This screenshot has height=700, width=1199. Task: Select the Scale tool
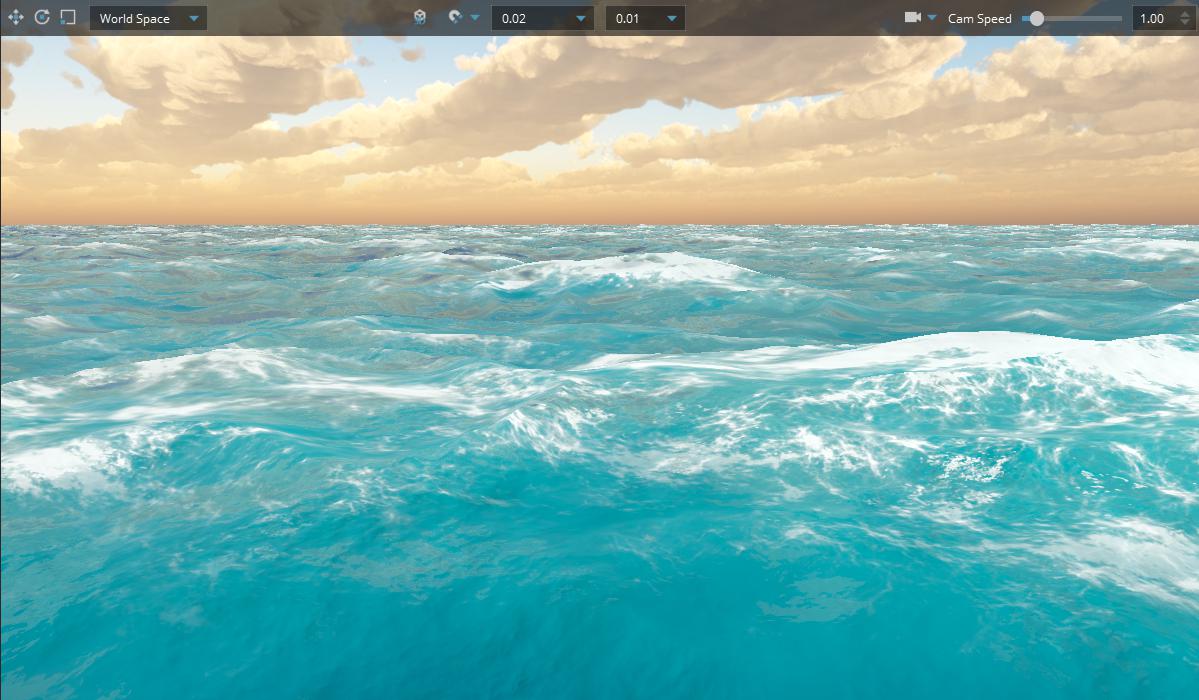coord(68,18)
